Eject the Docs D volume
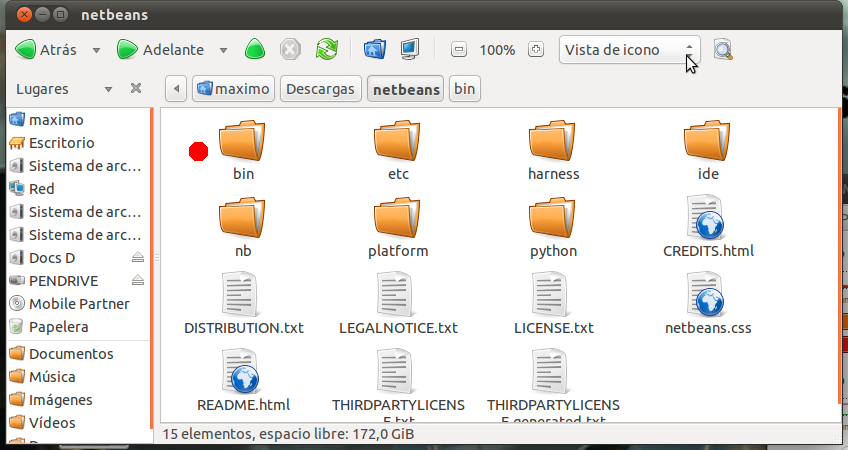848x450 pixels. [x=138, y=257]
